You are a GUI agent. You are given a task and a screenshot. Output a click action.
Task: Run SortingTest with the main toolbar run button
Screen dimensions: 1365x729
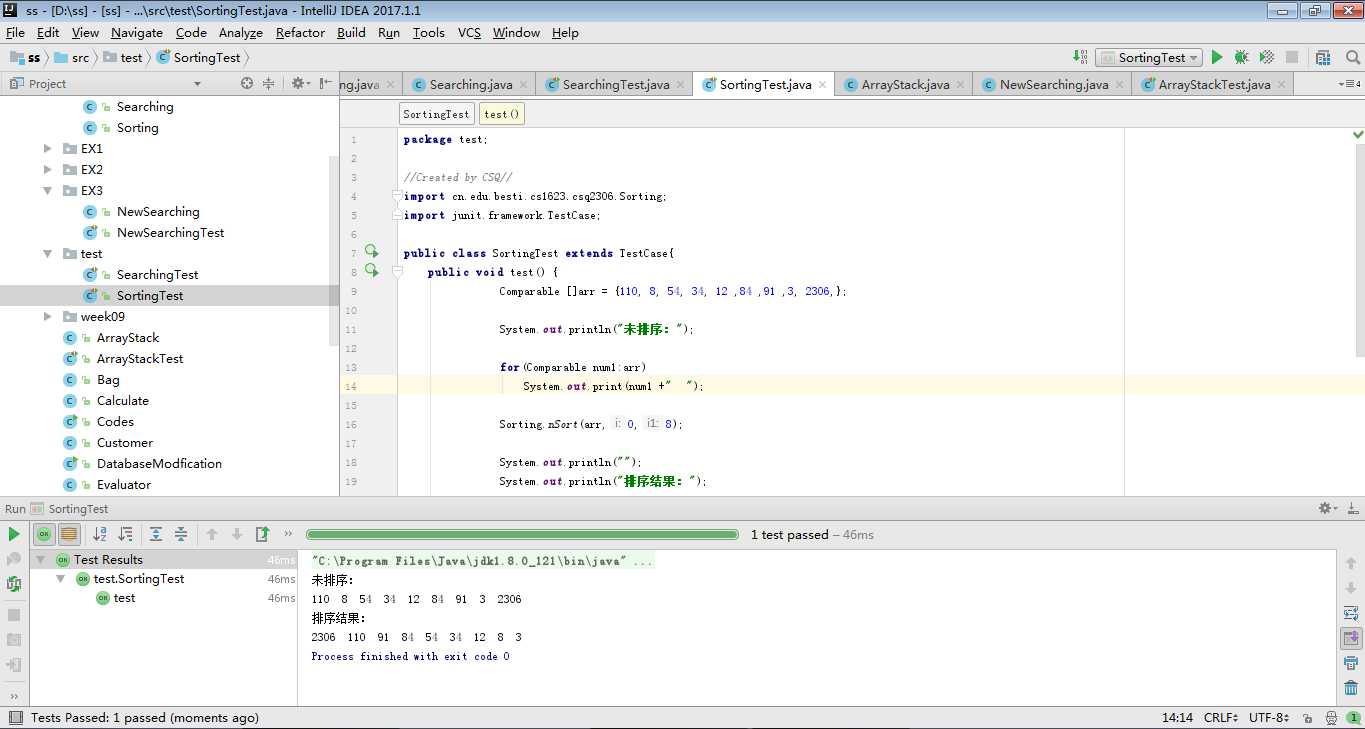click(x=1217, y=58)
